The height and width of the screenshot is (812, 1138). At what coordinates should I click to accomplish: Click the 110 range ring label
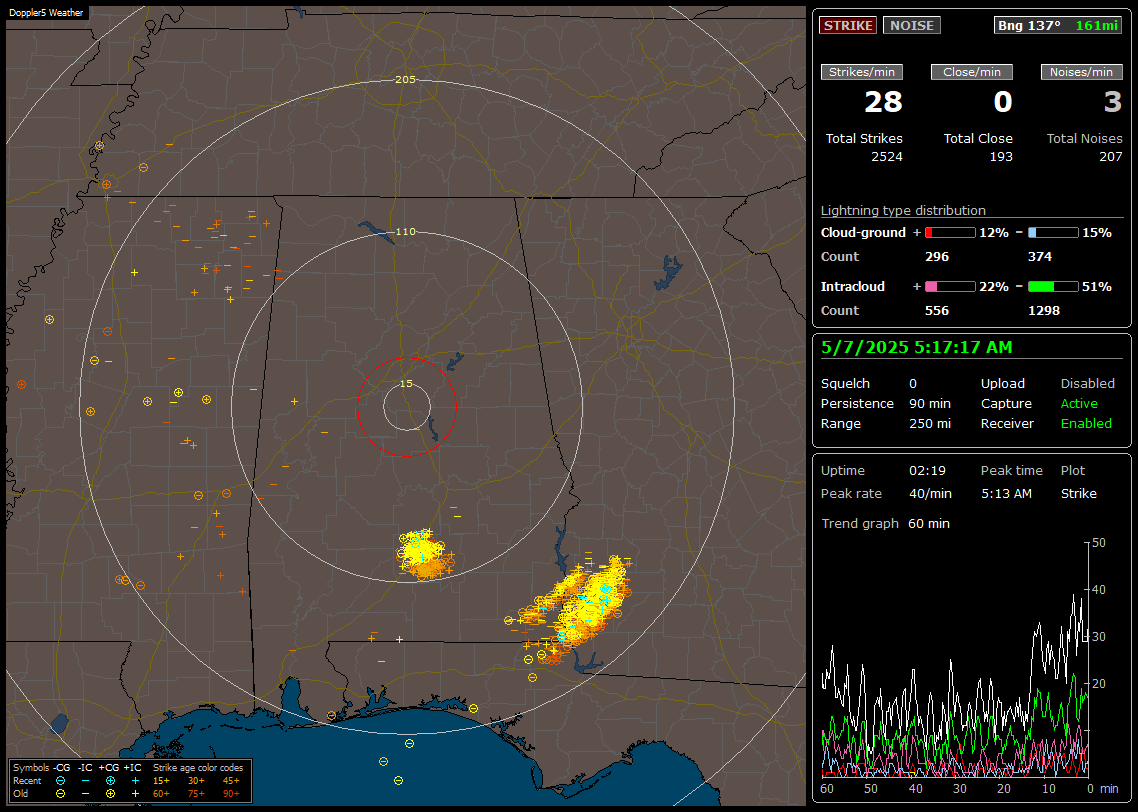click(x=406, y=232)
